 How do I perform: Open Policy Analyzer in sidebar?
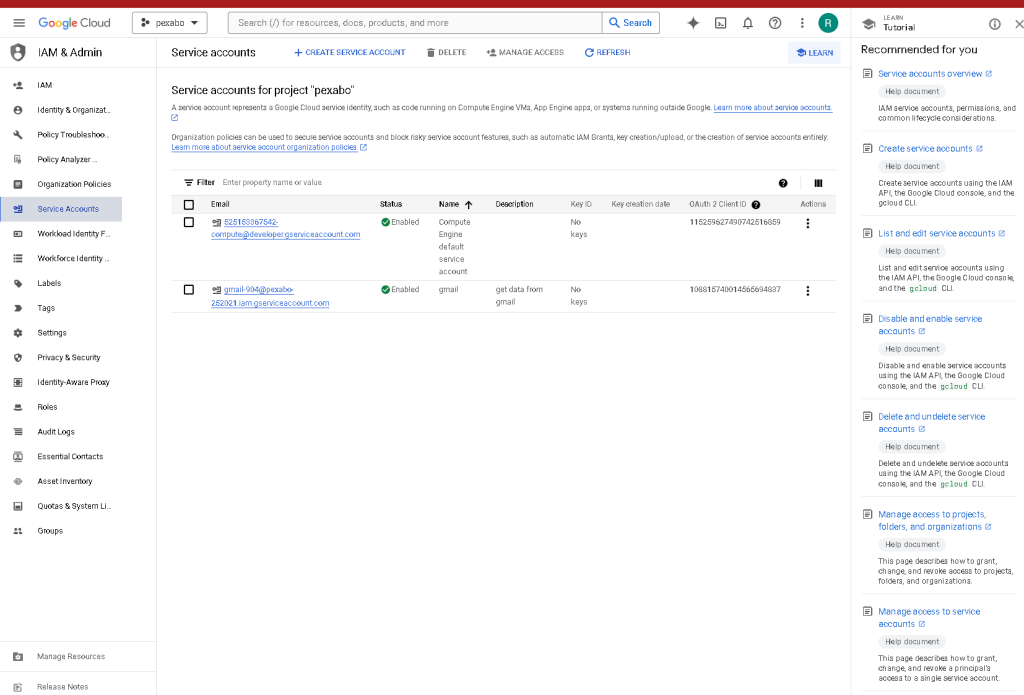point(67,159)
